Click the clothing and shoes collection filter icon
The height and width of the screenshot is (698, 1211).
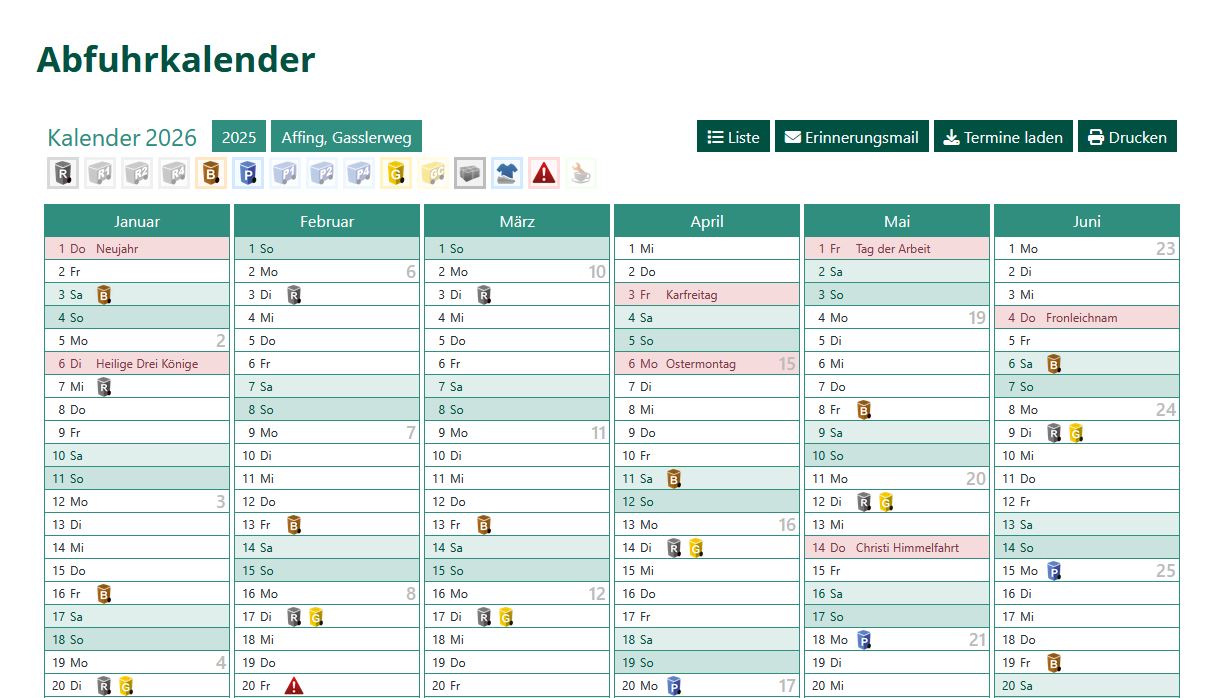(506, 173)
